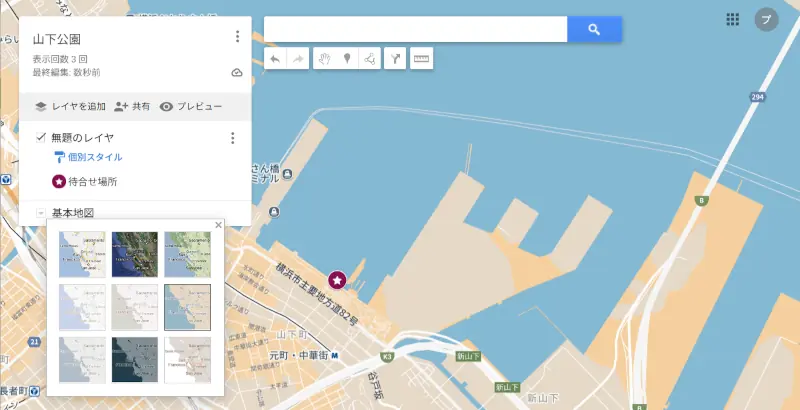Image resolution: width=800 pixels, height=410 pixels.
Task: Click レイヤを追加 to add a layer
Action: coord(70,106)
